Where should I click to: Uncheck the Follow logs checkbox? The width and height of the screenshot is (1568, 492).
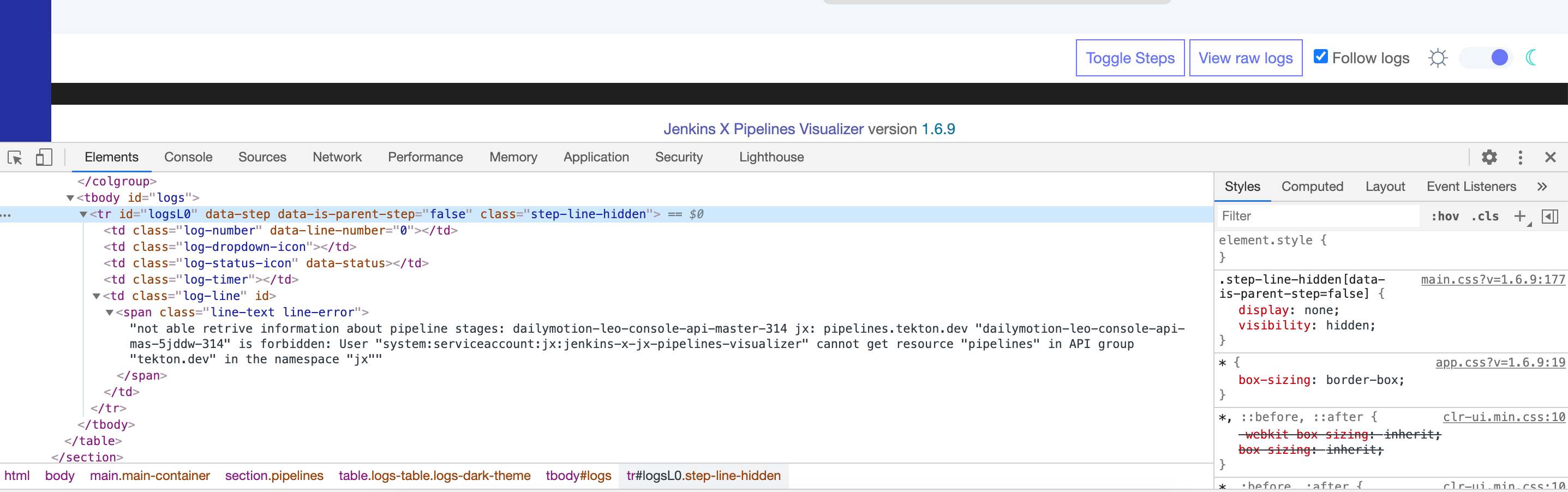pos(1320,56)
